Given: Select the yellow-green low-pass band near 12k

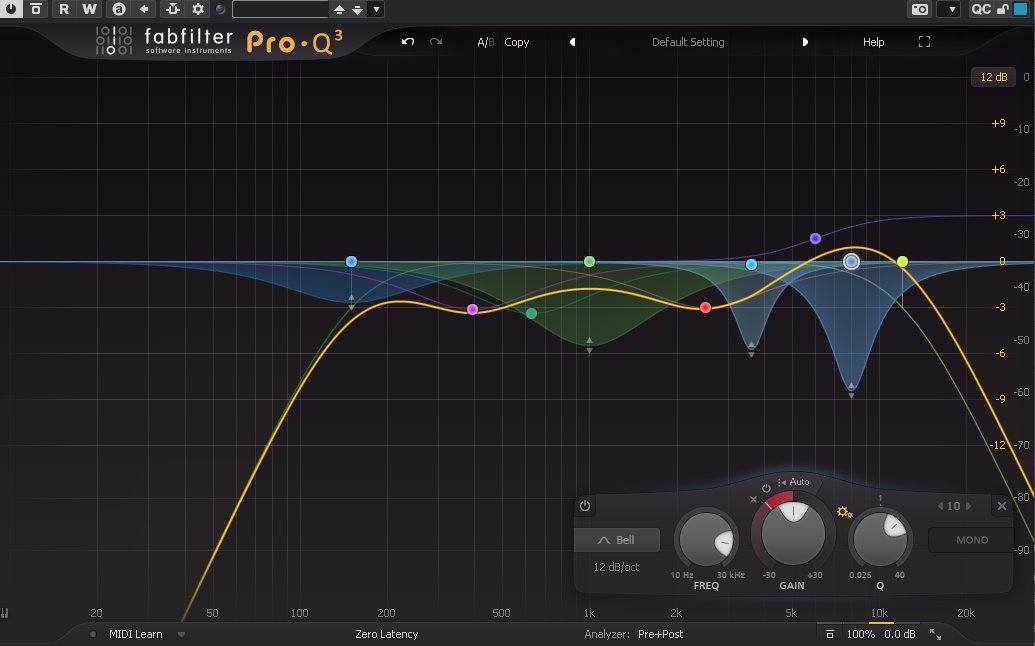Looking at the screenshot, I should pos(902,261).
